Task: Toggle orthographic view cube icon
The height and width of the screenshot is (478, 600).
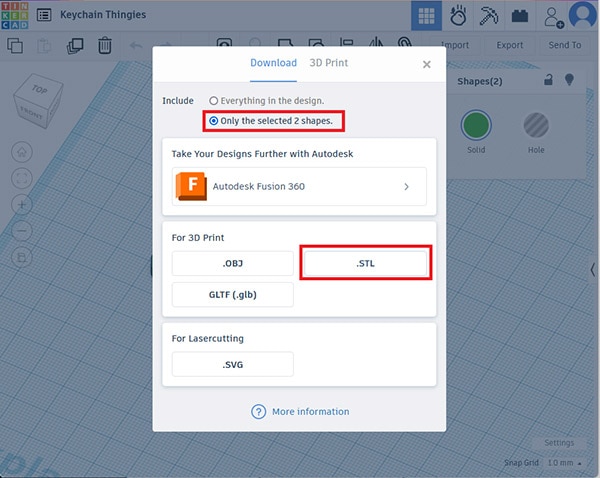Action: (x=22, y=257)
